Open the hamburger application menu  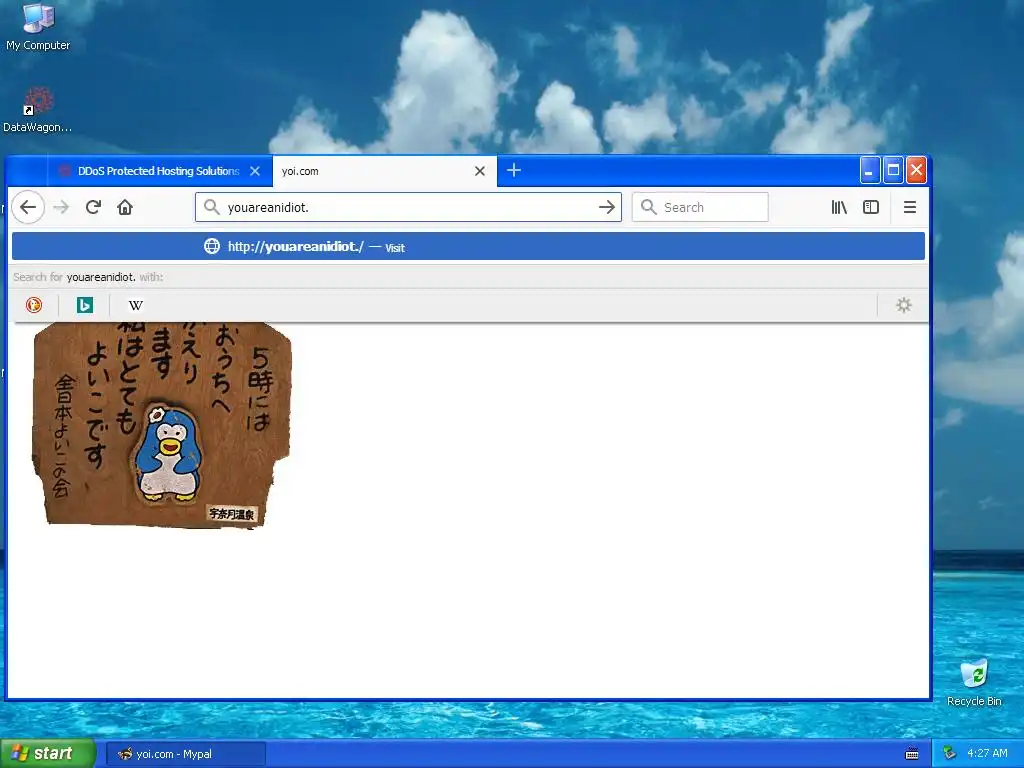[x=910, y=208]
